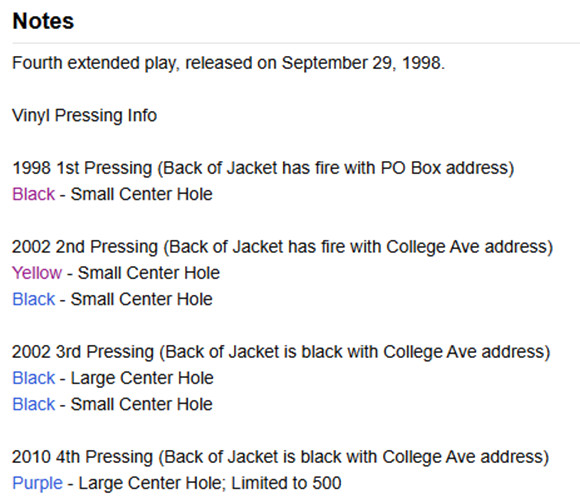
Task: Click the '1998 1st Pressing' description line
Action: (x=263, y=168)
